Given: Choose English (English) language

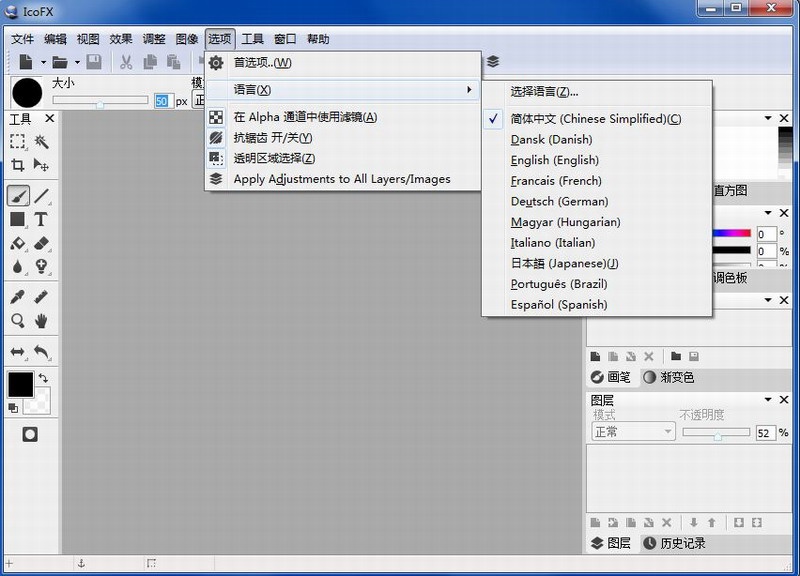Looking at the screenshot, I should click(x=596, y=160).
